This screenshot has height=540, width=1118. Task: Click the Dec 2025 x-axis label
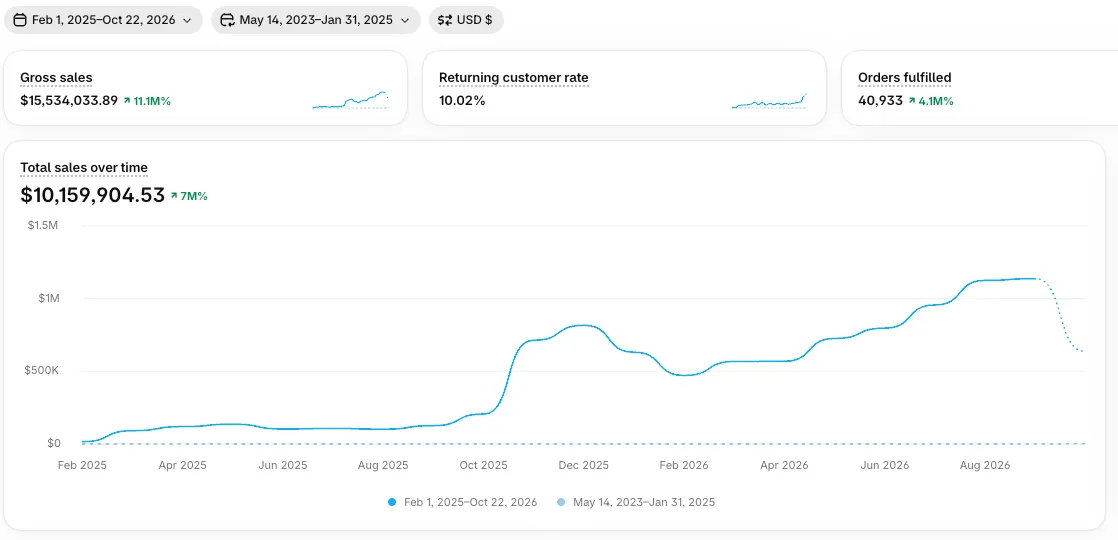(583, 465)
